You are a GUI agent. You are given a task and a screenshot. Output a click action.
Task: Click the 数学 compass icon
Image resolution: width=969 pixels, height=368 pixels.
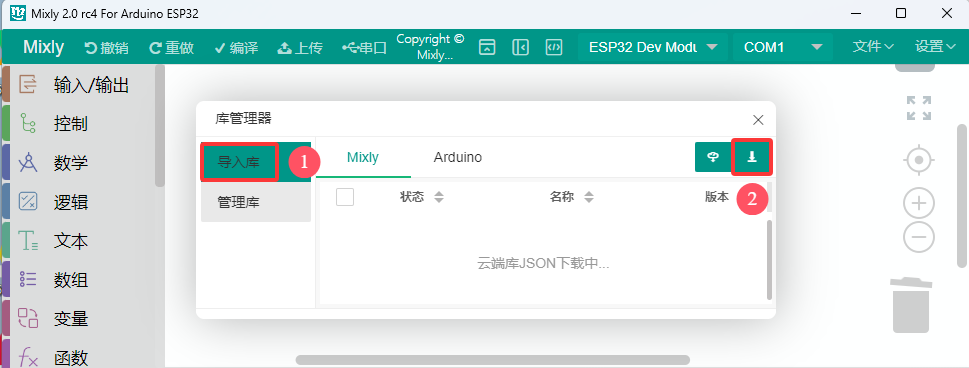(x=28, y=163)
